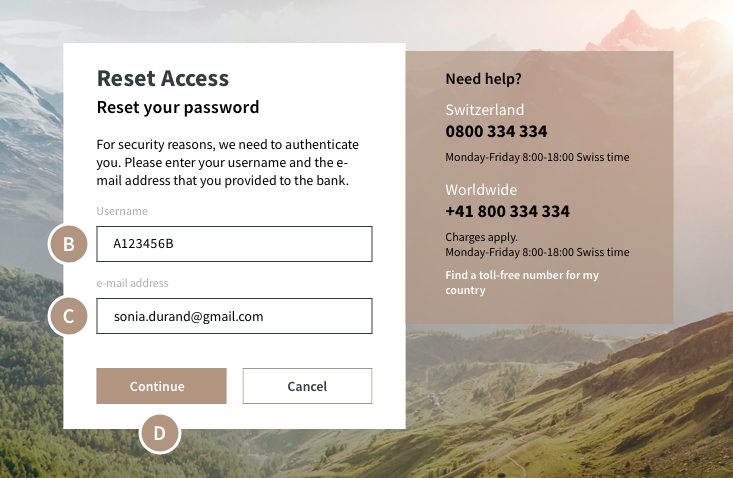
Task: Focus the Username input field
Action: click(234, 244)
